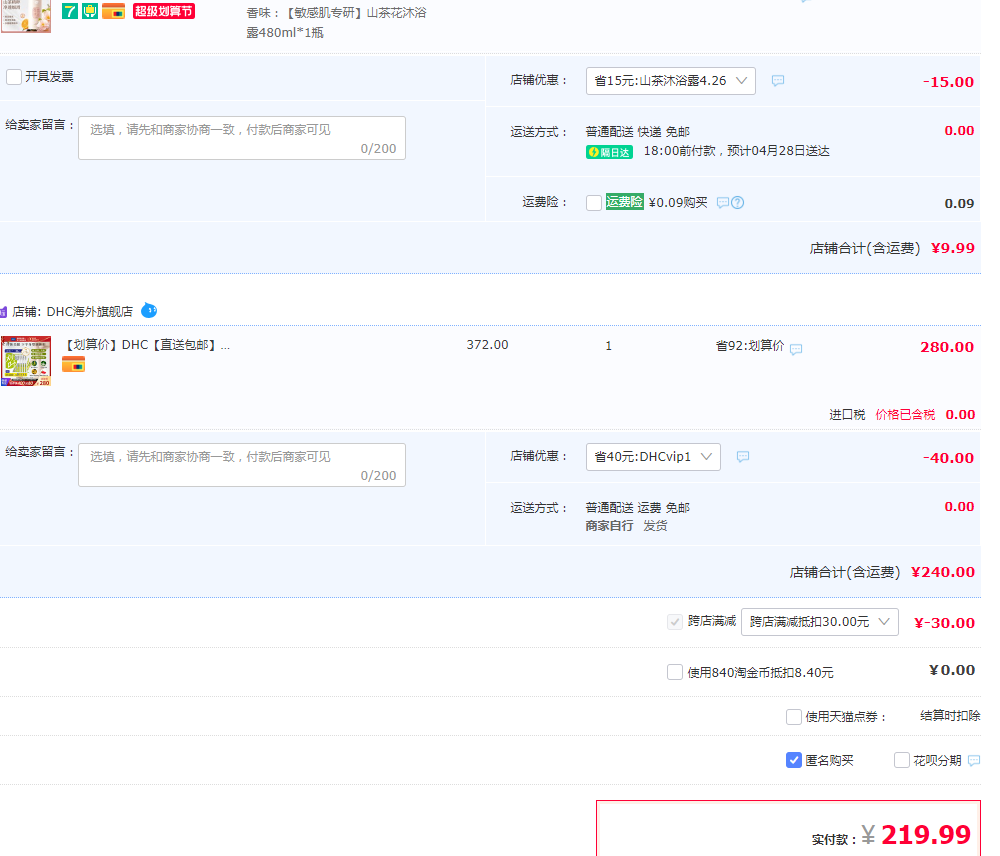Open the DHC海外旗舰店 store link
The image size is (1000, 856).
coord(90,312)
